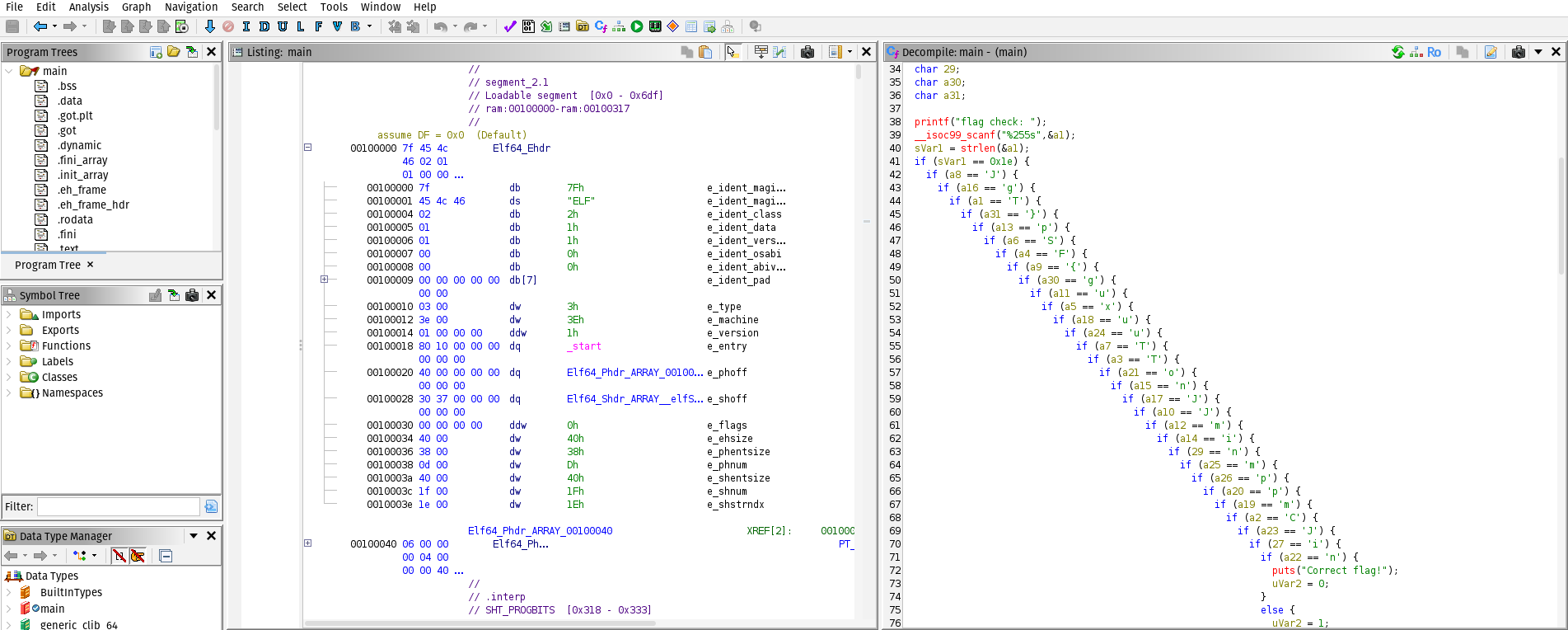Click the Listing cursor selection icon
The image size is (1568, 630).
point(733,52)
